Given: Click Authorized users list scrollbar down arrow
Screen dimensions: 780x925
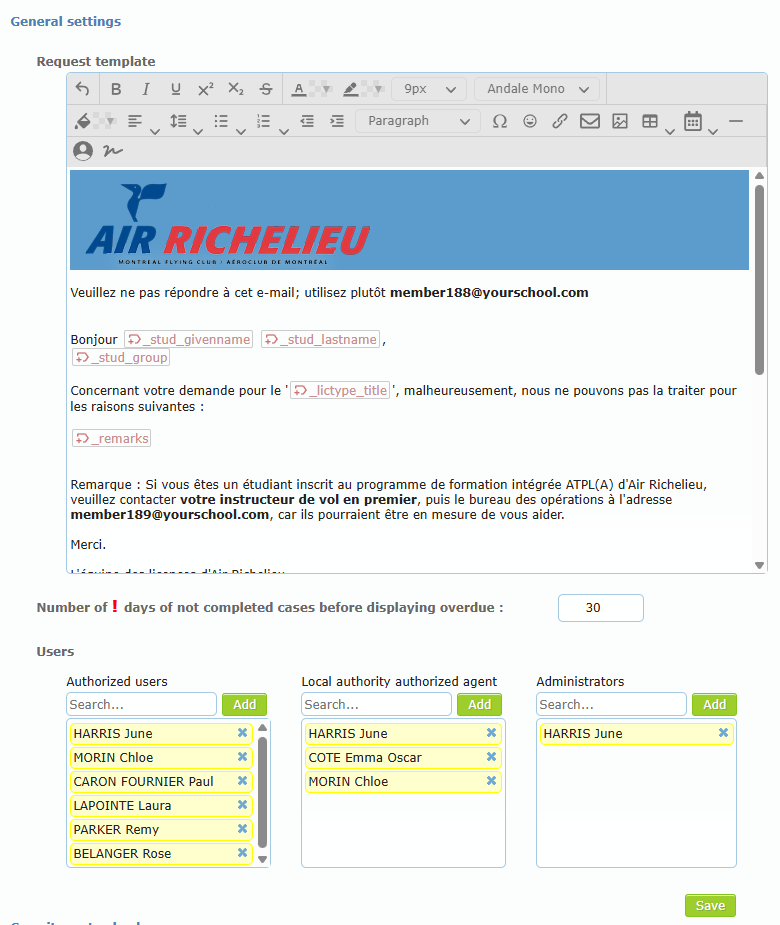Looking at the screenshot, I should (263, 860).
